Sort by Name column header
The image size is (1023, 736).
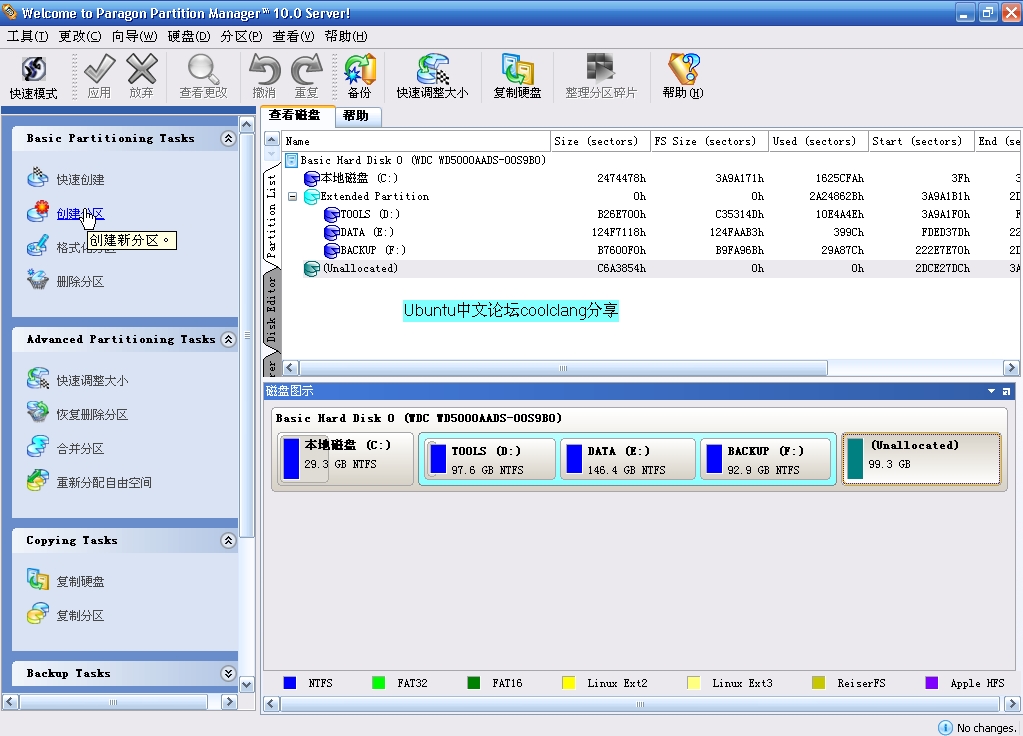[x=416, y=141]
